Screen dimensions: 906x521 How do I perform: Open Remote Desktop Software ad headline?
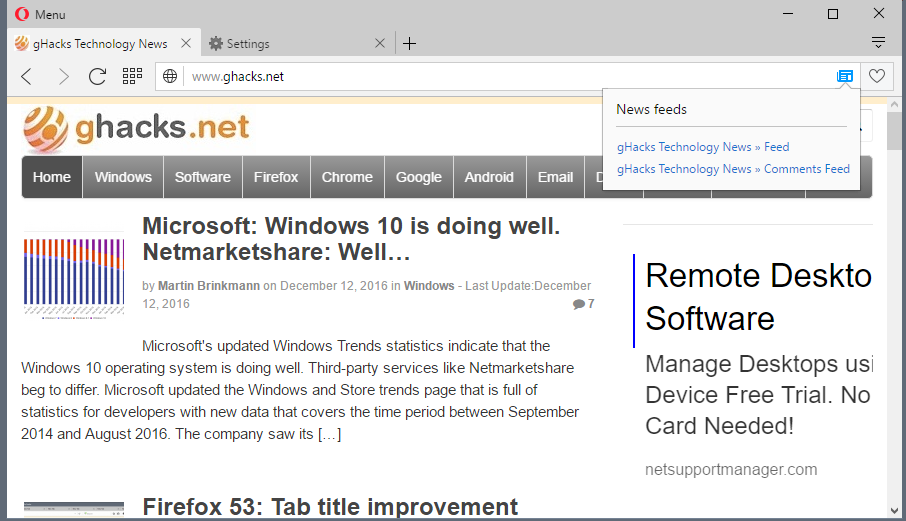pos(759,297)
